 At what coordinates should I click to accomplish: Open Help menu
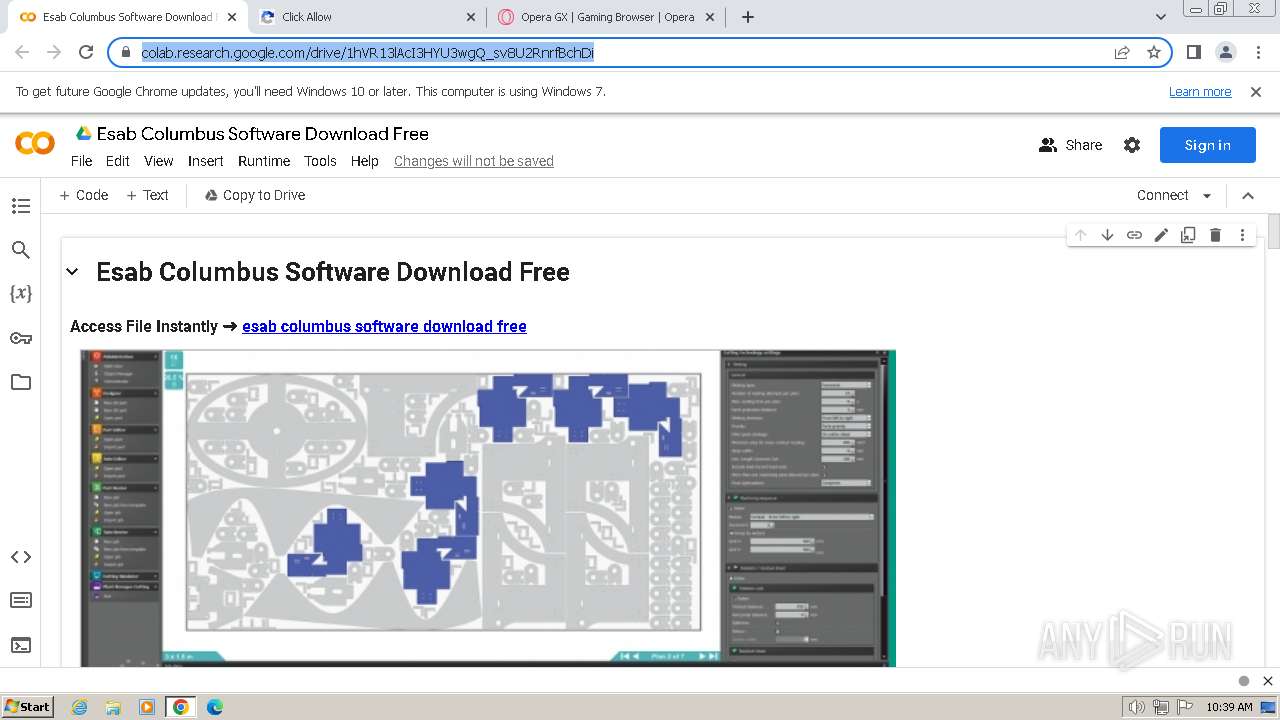[x=365, y=161]
